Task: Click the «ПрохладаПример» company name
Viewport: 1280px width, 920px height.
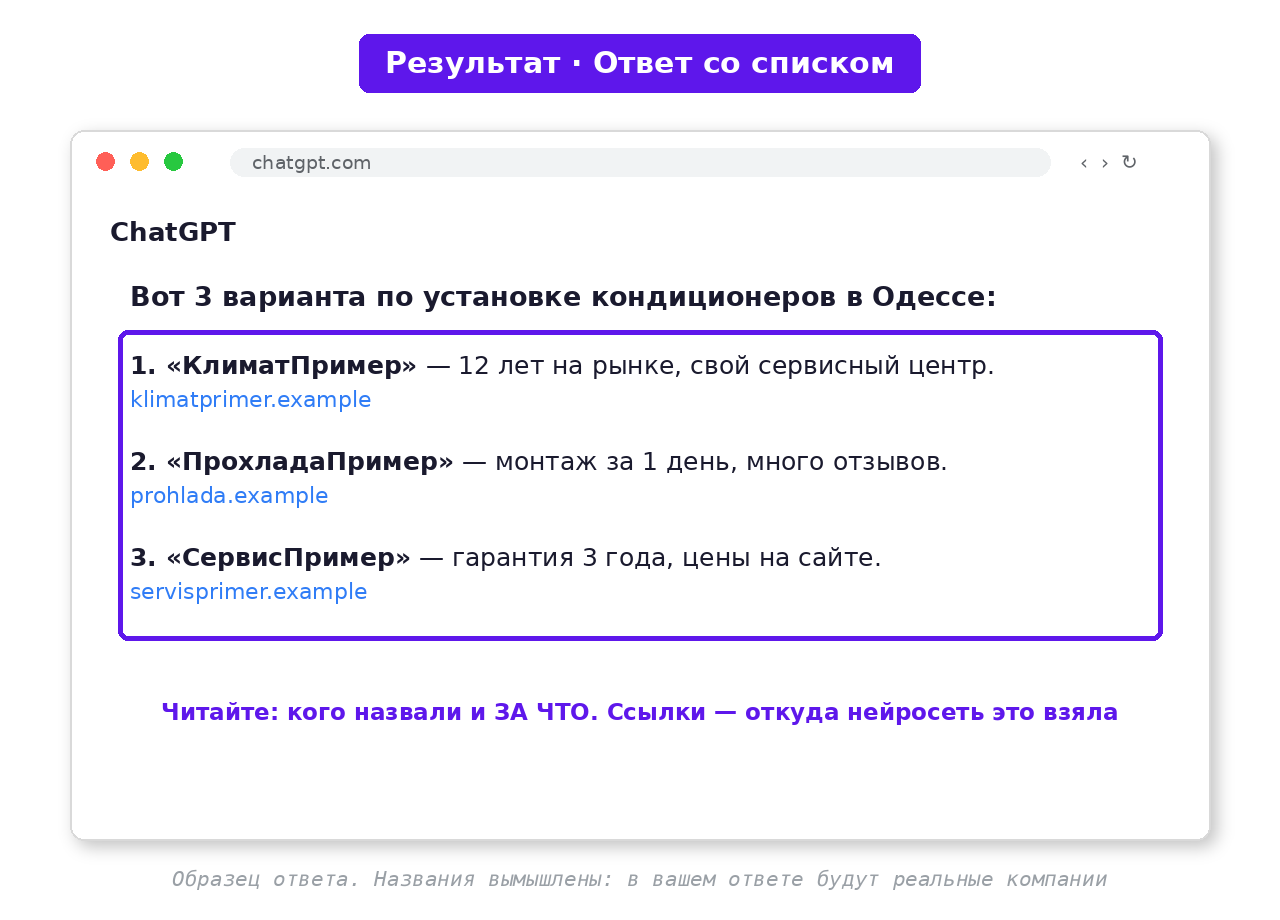Action: point(310,462)
